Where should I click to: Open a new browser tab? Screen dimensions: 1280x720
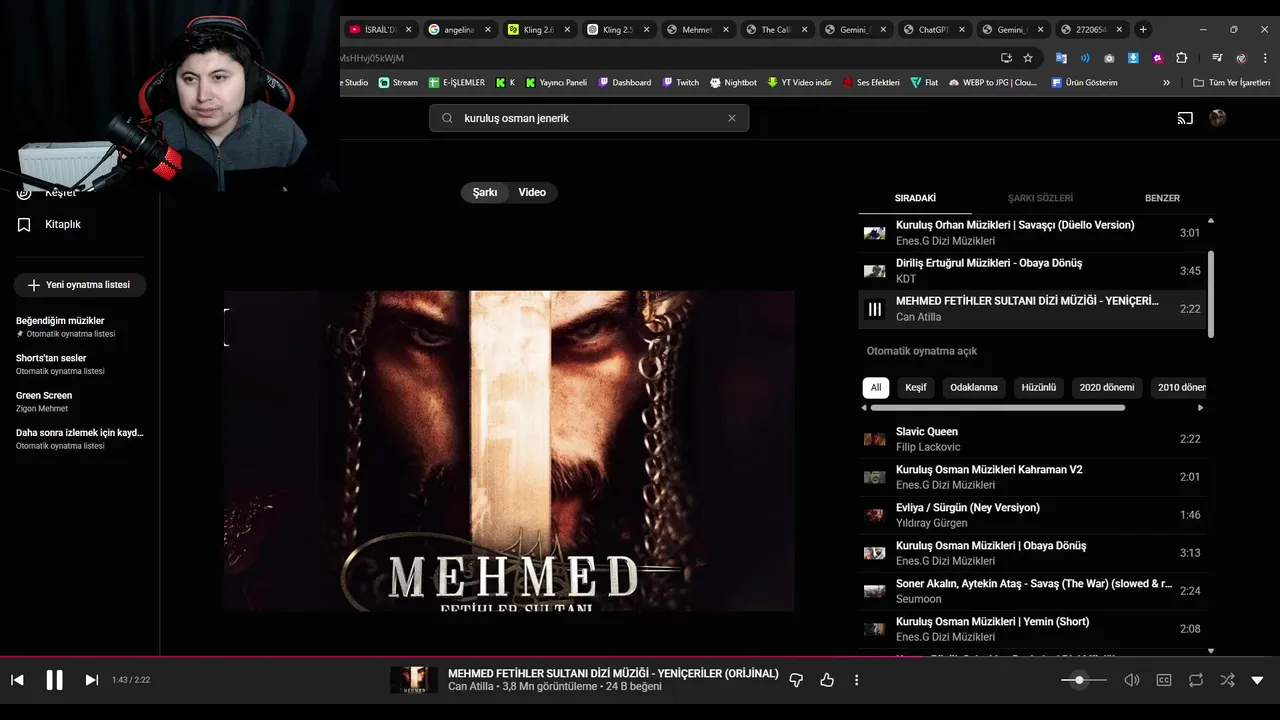1143,30
